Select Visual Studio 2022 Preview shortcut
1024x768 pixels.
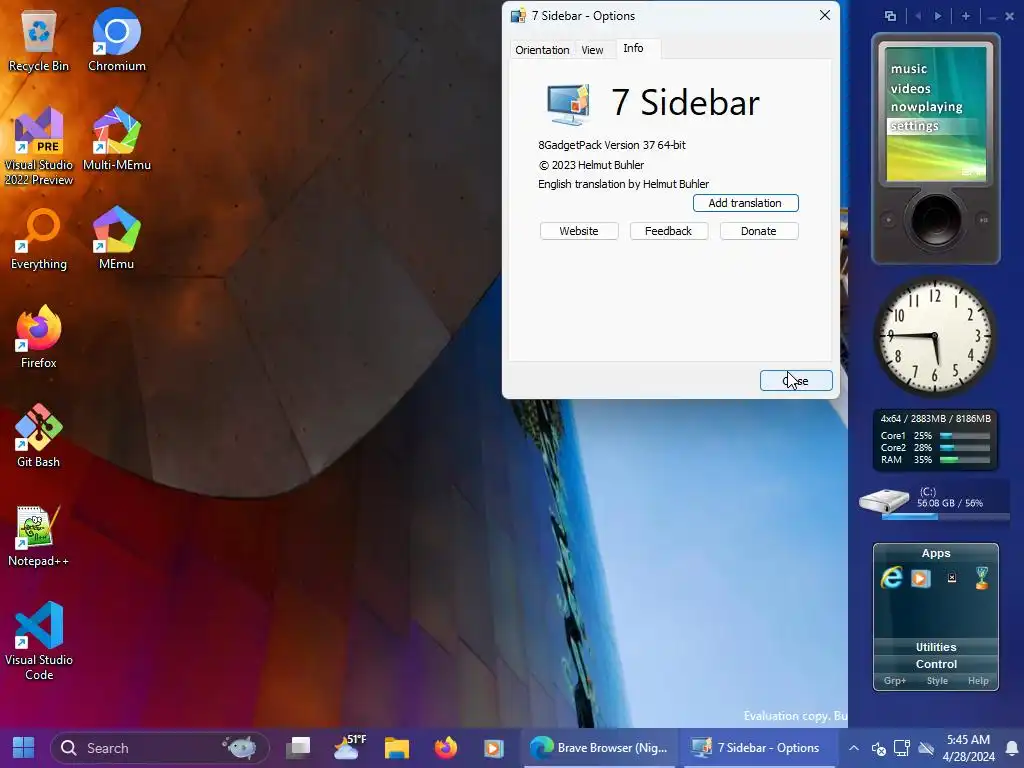coord(39,146)
